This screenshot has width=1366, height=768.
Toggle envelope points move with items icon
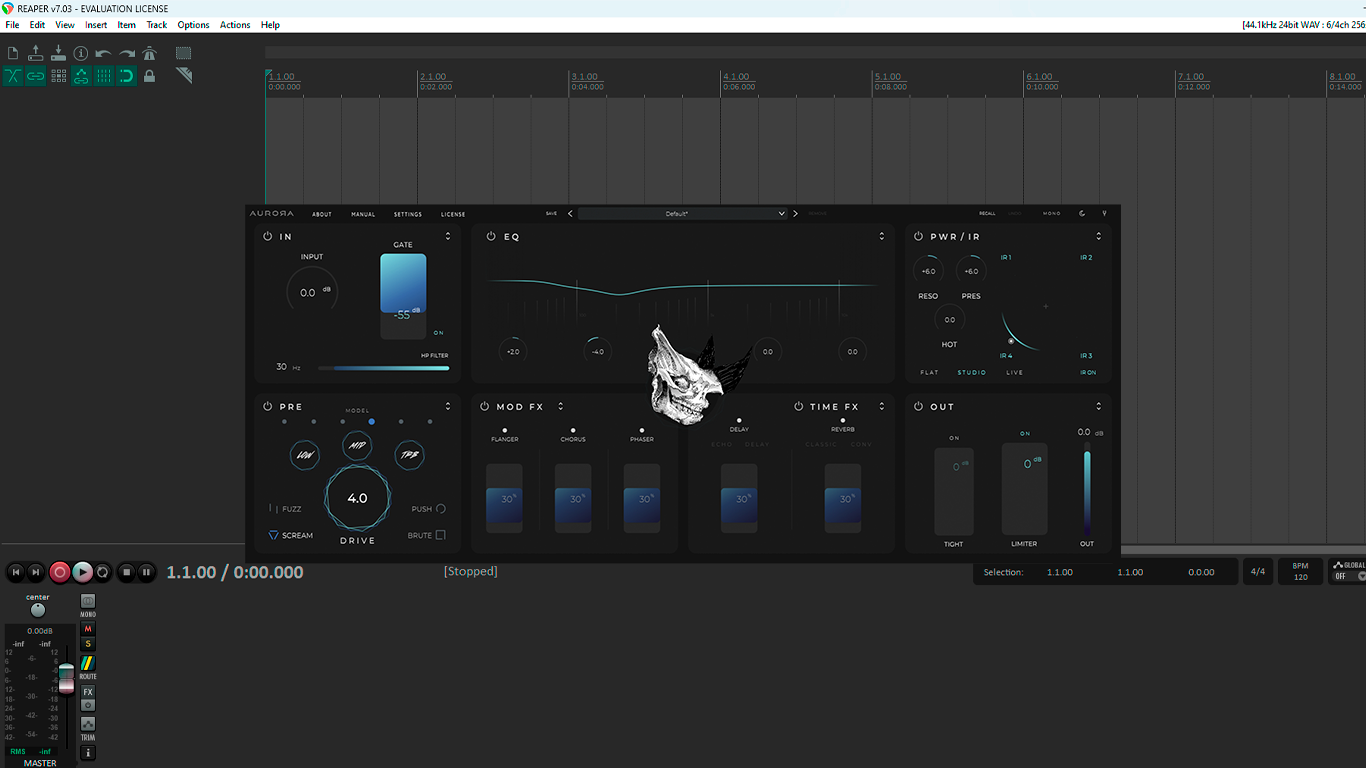coord(81,76)
